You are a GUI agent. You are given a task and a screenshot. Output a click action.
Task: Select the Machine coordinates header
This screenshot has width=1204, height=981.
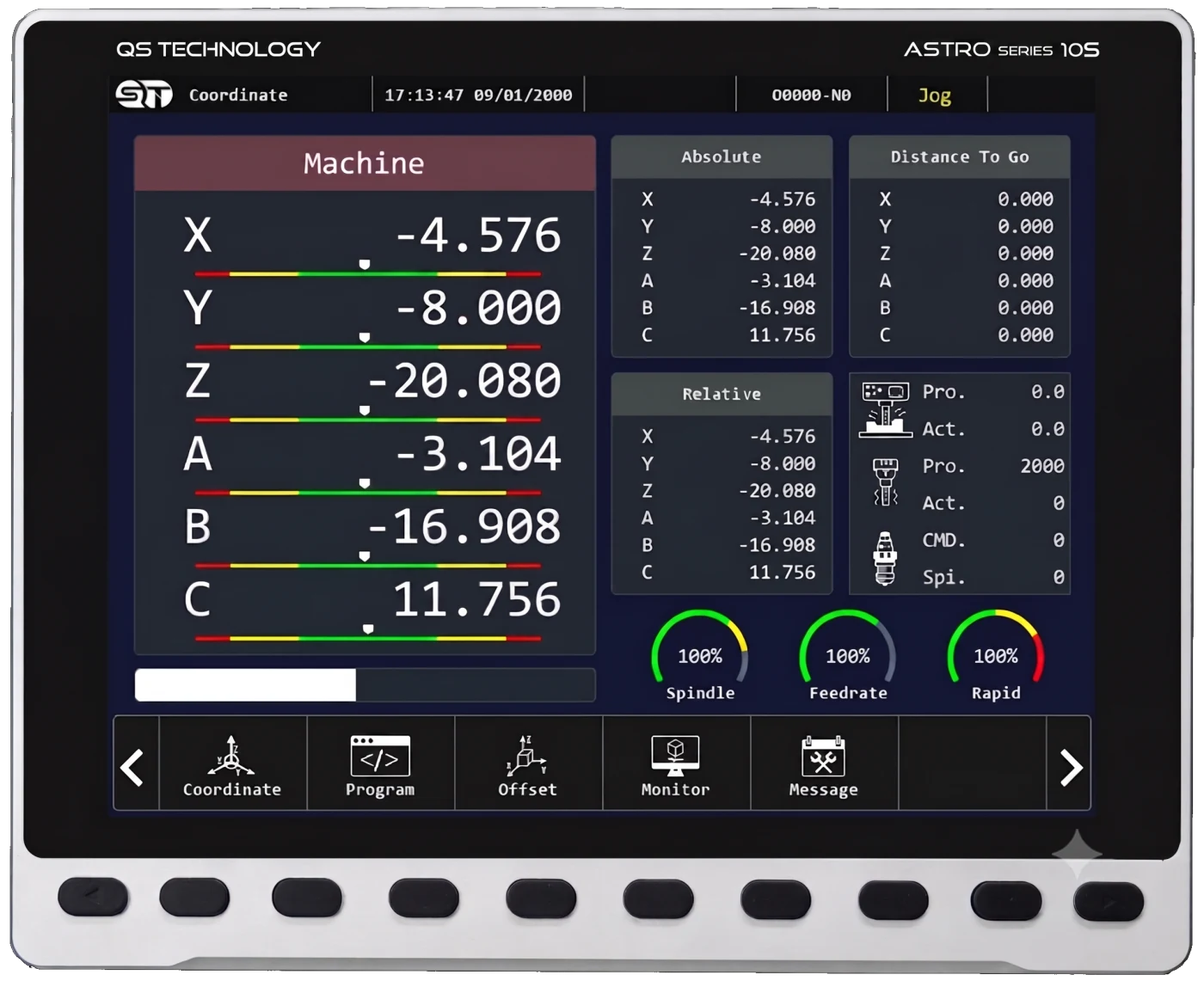click(x=365, y=162)
